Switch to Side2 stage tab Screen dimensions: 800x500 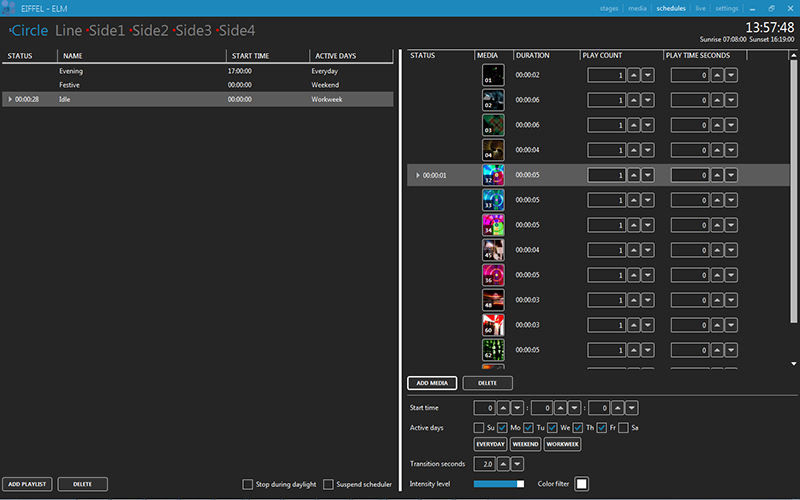(x=150, y=31)
